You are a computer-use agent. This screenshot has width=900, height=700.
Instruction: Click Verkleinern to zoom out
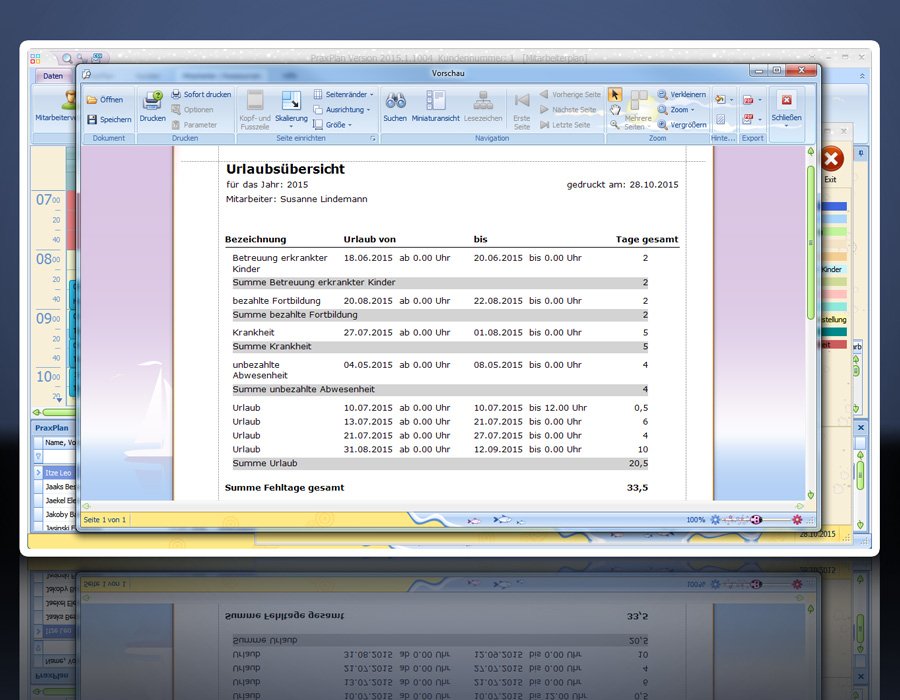(682, 94)
